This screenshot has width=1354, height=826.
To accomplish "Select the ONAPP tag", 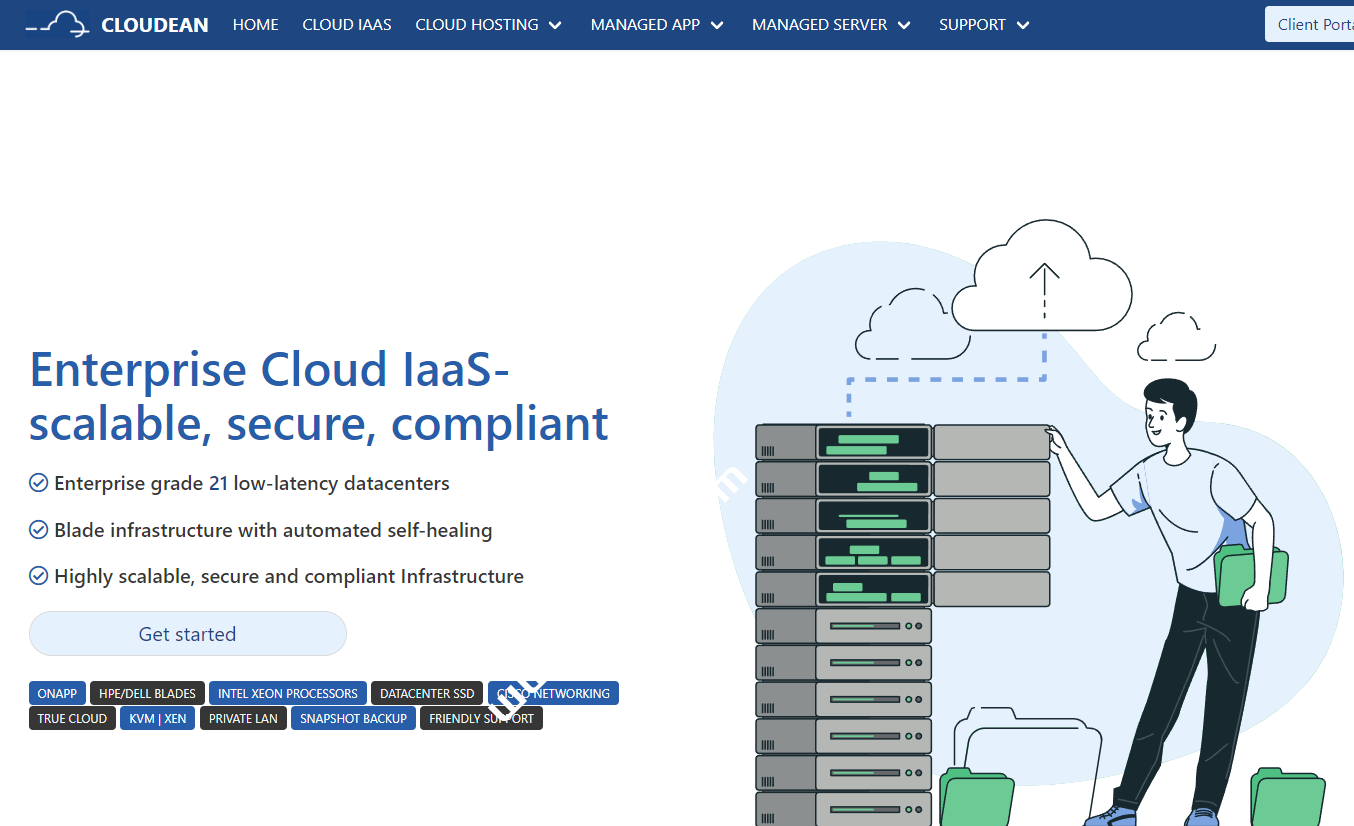I will click(x=57, y=693).
